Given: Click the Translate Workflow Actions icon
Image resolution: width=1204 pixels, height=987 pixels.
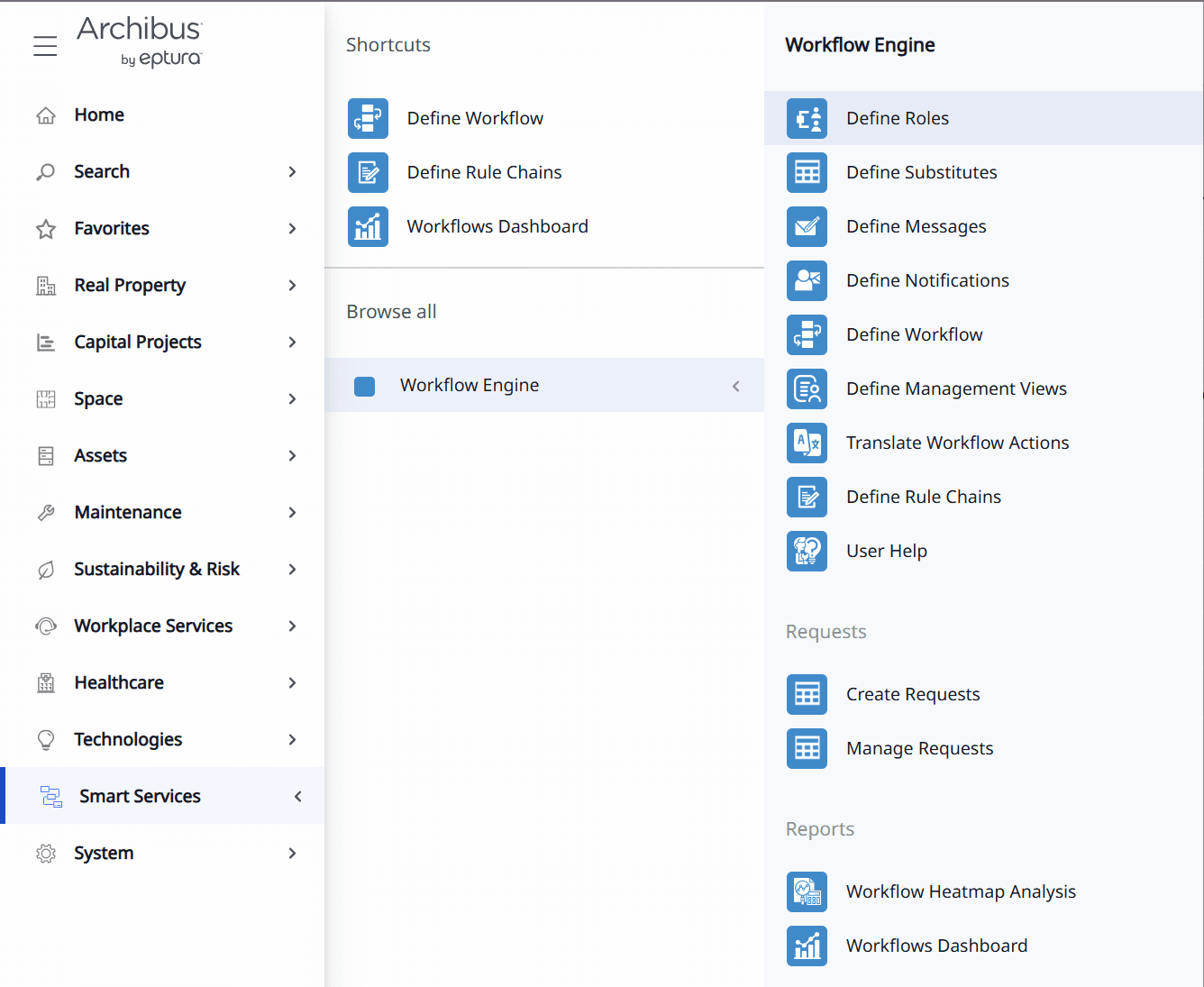Looking at the screenshot, I should coord(807,443).
